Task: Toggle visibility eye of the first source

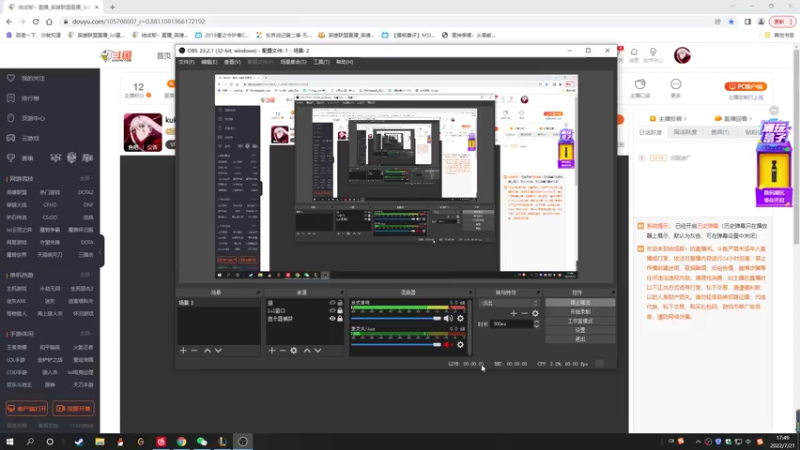Action: (x=332, y=303)
